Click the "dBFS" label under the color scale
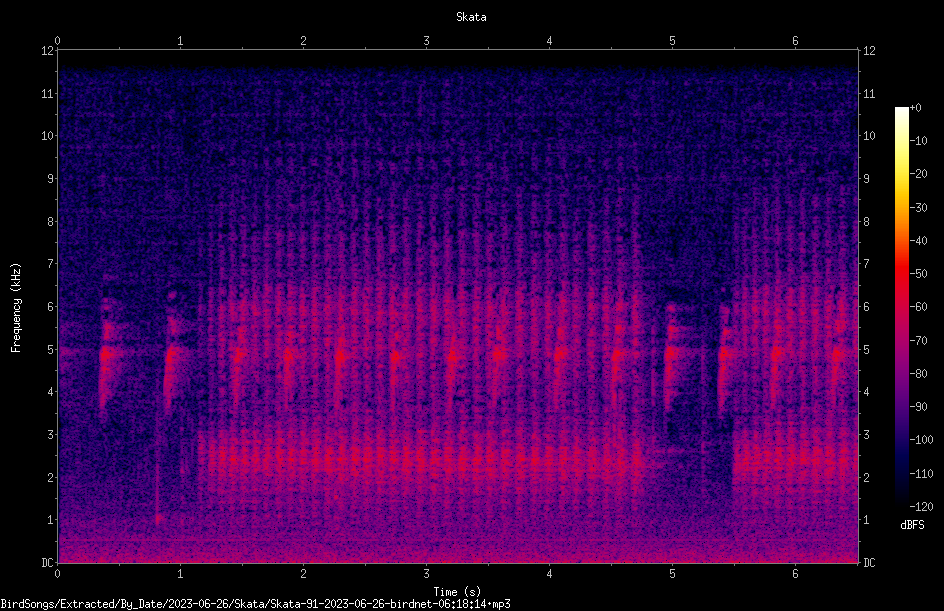This screenshot has width=944, height=611. [912, 525]
